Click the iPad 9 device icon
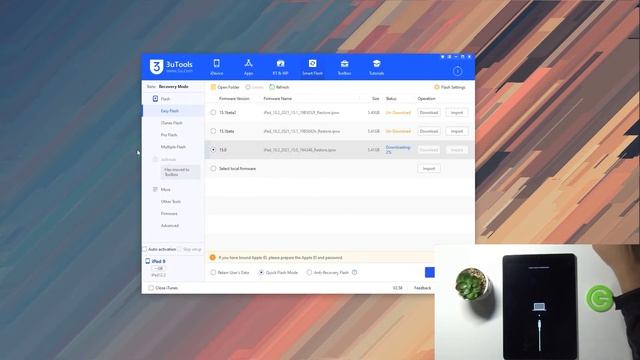 pos(147,261)
